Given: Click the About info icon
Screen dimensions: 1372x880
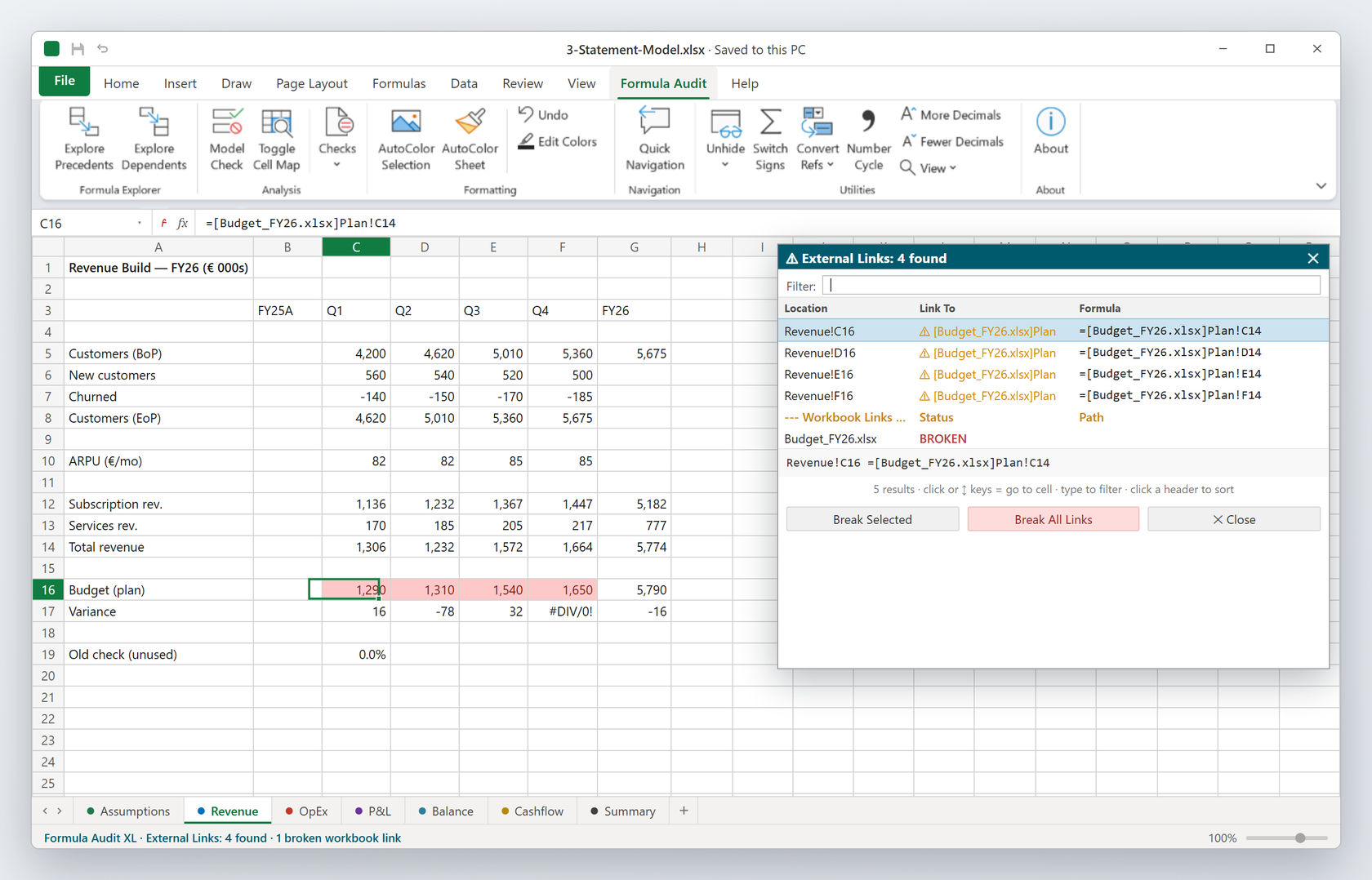Looking at the screenshot, I should [1050, 122].
